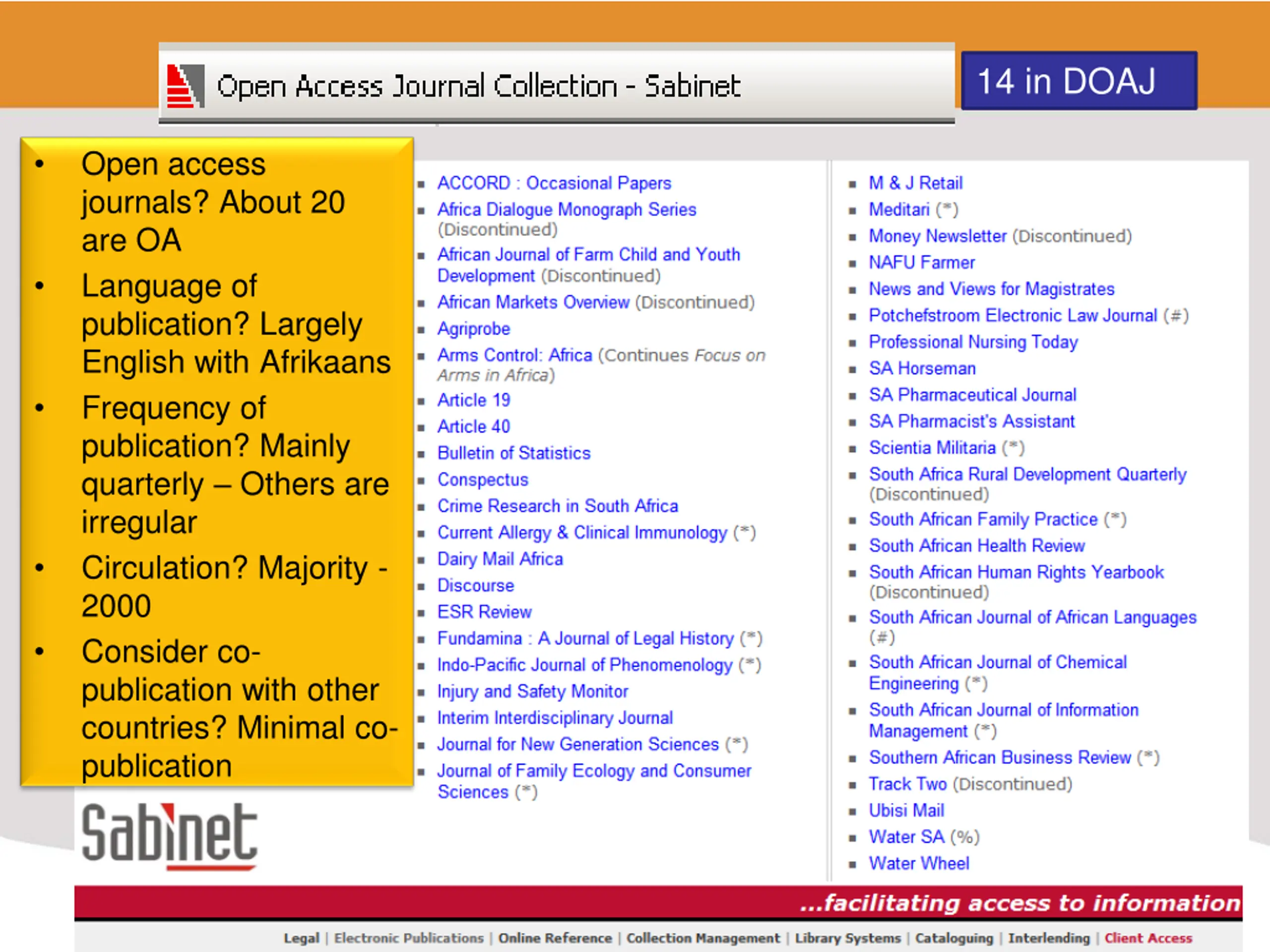Open South African Journal of Chemical Engineering
This screenshot has height=952, width=1270.
pyautogui.click(x=998, y=672)
